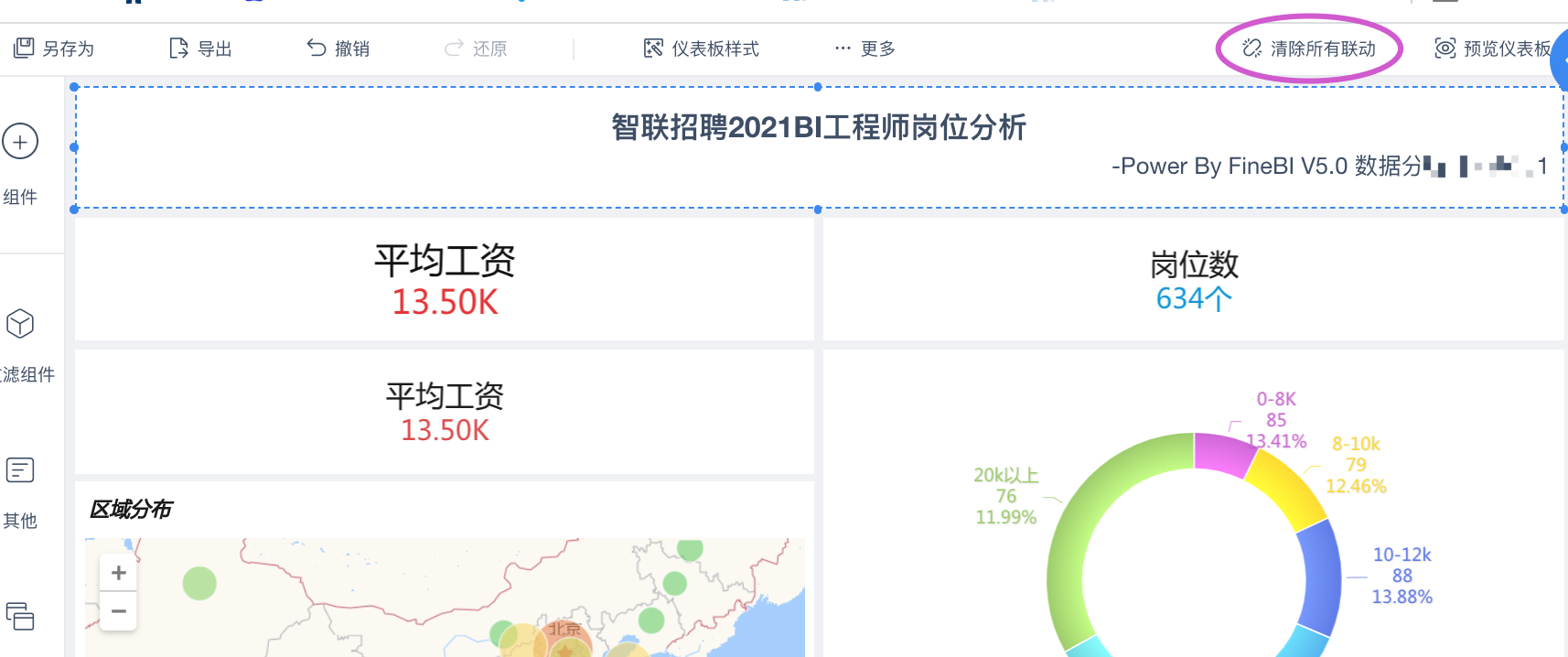Zoom out on the map

(x=118, y=611)
